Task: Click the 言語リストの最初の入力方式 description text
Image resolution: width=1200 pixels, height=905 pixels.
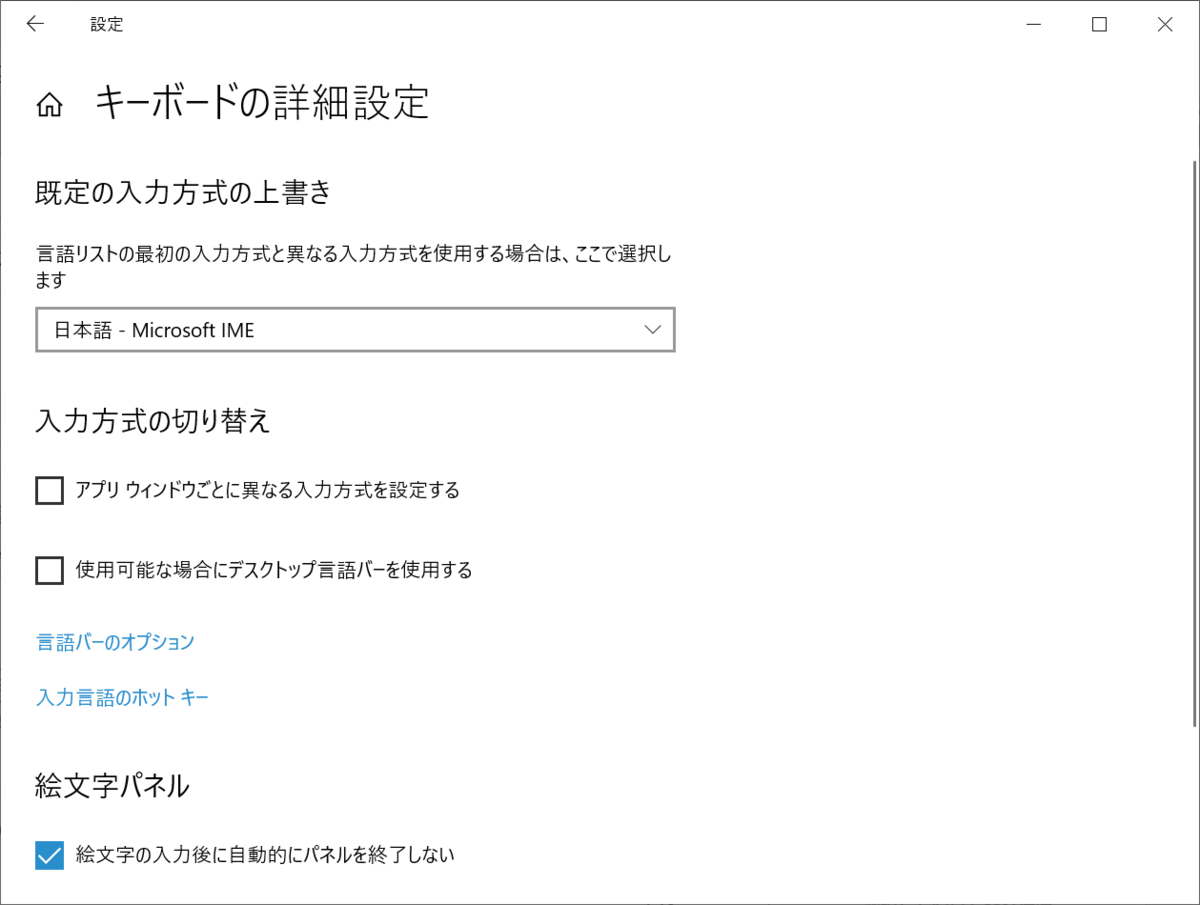Action: (353, 266)
